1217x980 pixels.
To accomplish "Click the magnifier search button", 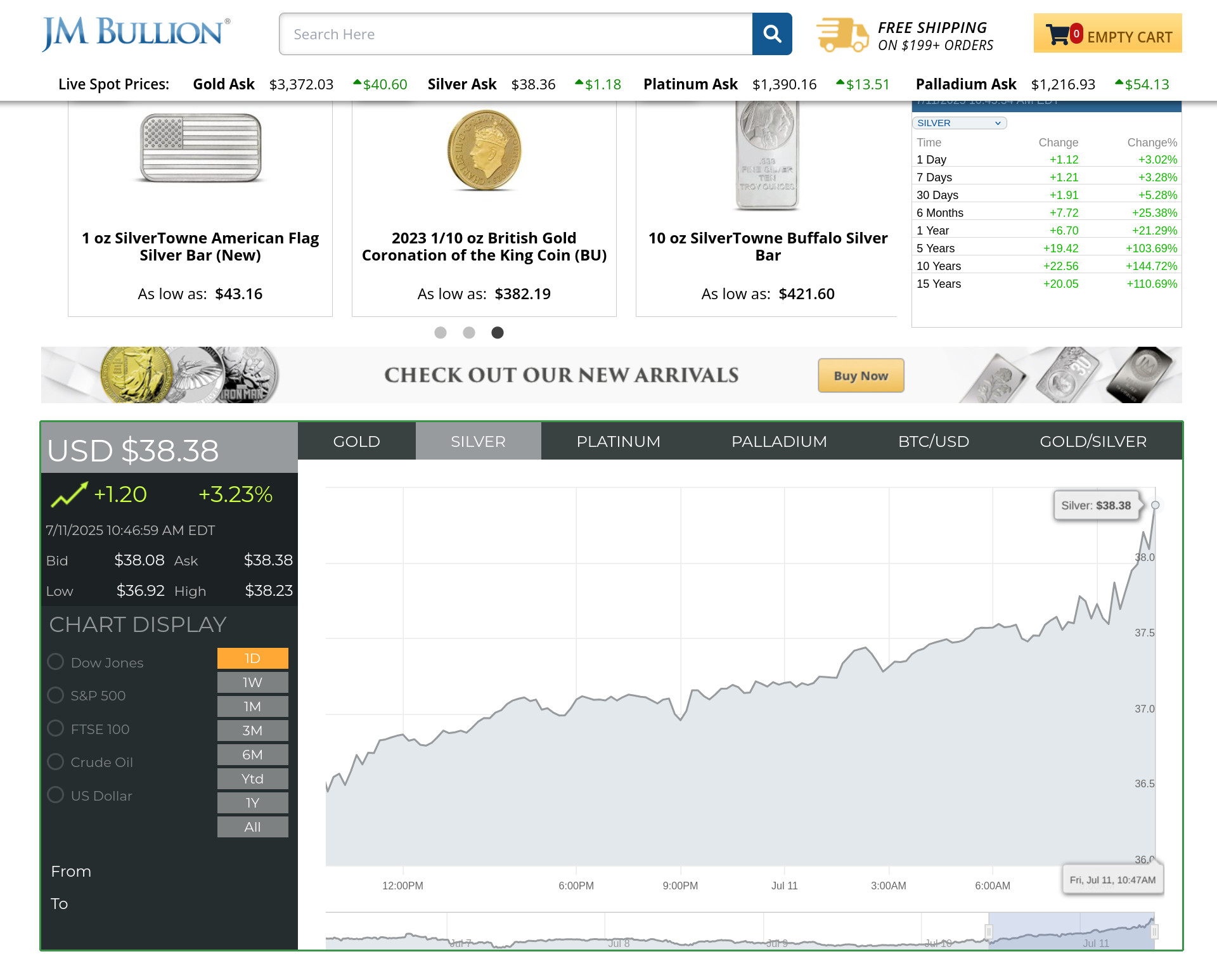I will click(772, 34).
